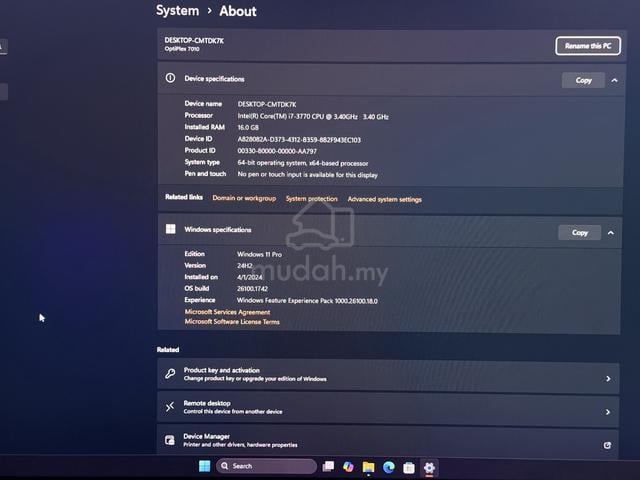Open File Explorer from the taskbar
Viewport: 640px width, 480px height.
coord(368,467)
